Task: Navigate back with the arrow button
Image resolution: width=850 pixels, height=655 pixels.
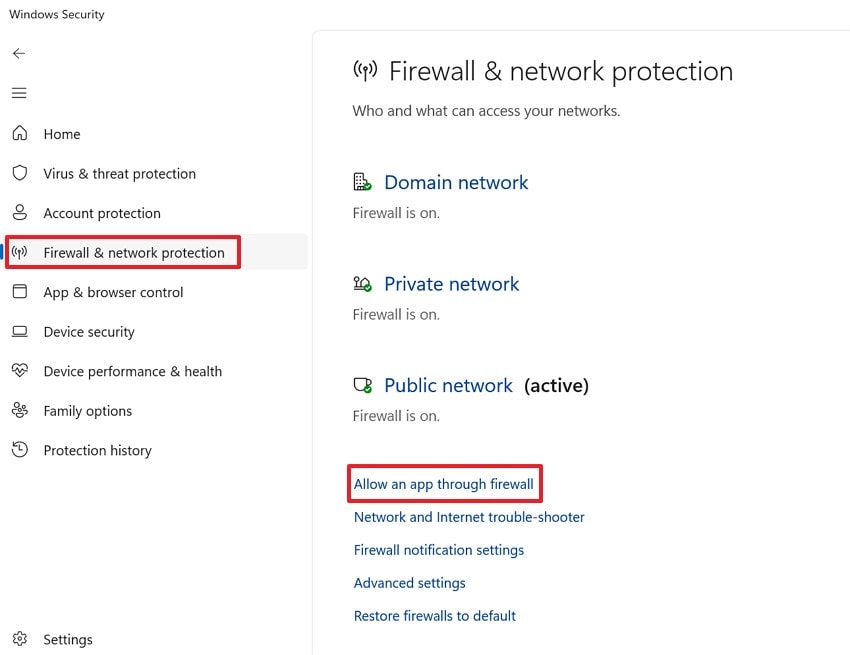Action: coord(18,53)
